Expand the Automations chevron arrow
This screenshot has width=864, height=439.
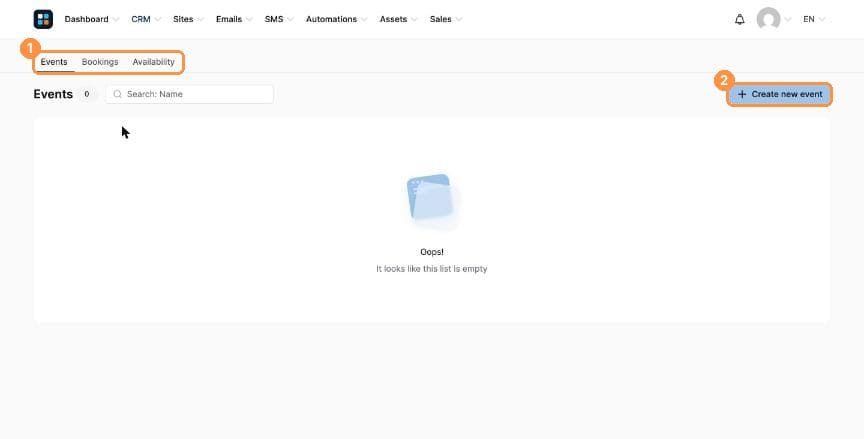[x=364, y=20]
